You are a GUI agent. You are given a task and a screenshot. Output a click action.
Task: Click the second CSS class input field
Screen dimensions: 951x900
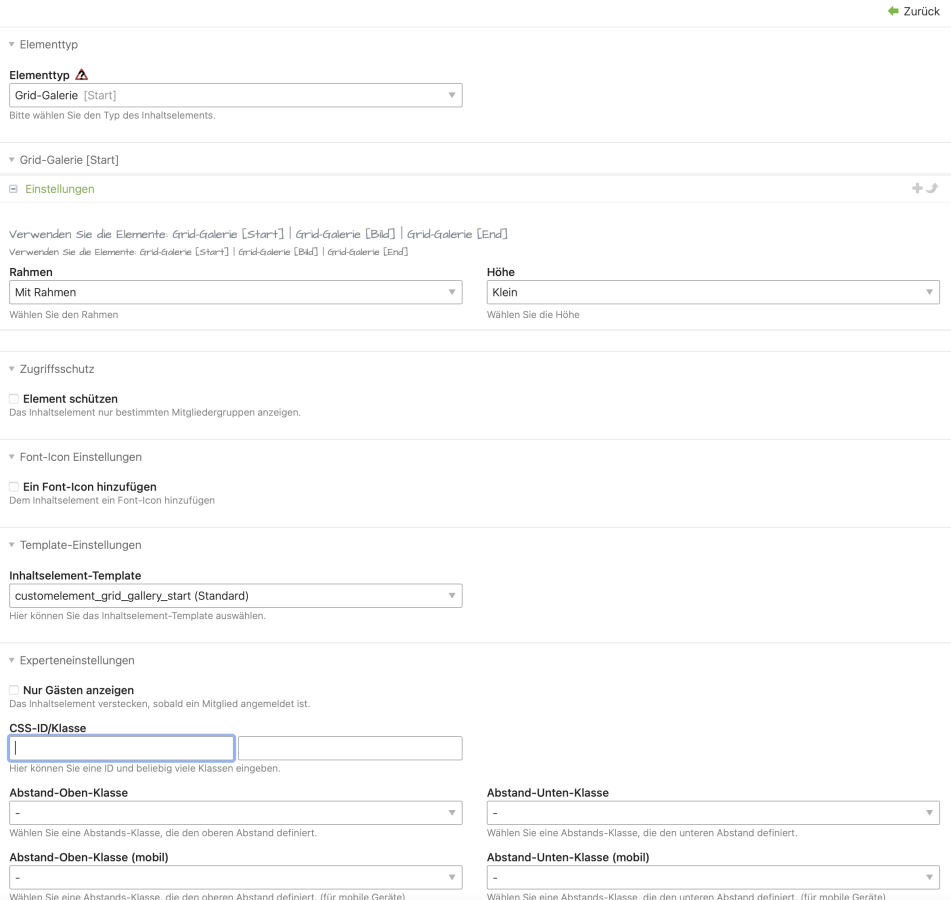(x=350, y=748)
